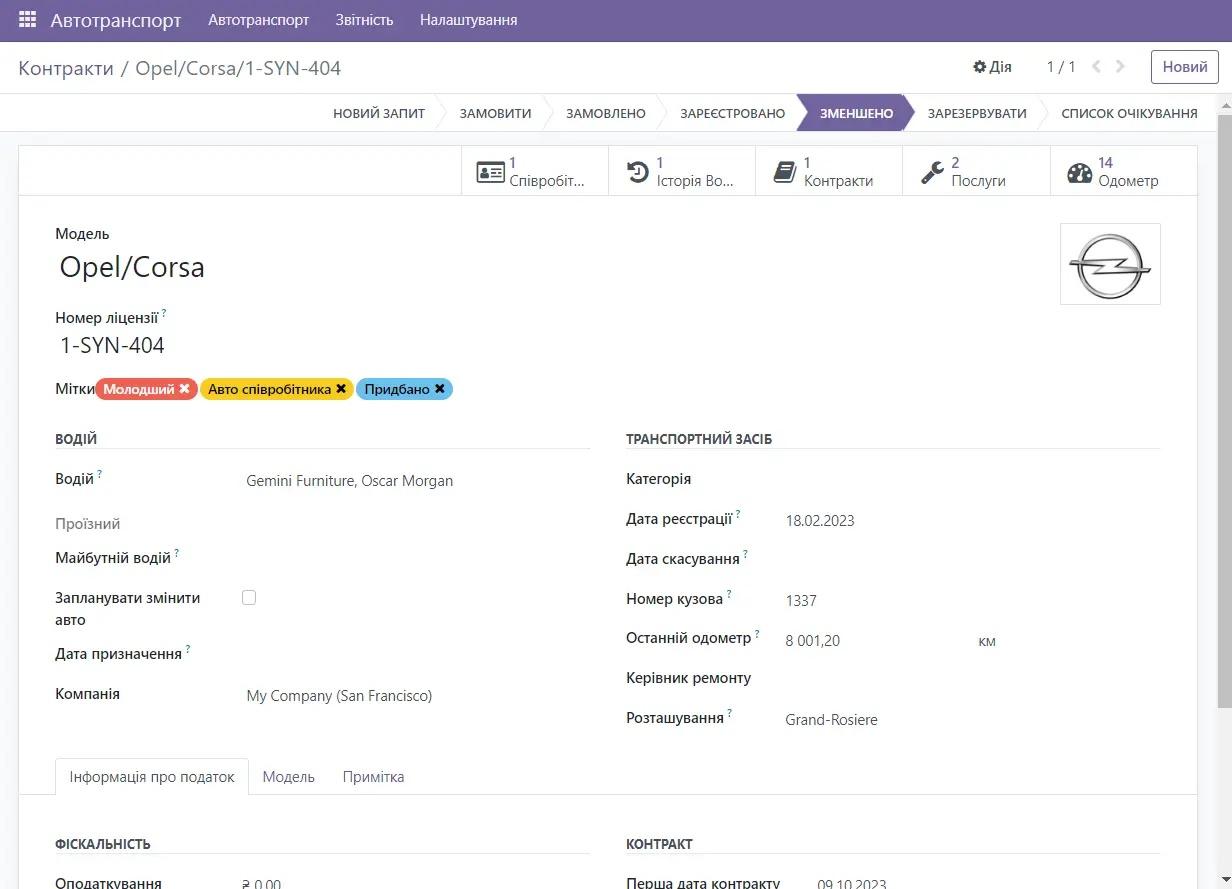Viewport: 1232px width, 889px height.
Task: Switch to the Інформація про податок tab
Action: [152, 777]
